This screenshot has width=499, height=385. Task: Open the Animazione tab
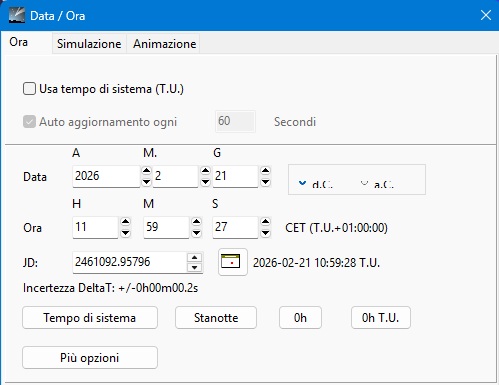(164, 44)
